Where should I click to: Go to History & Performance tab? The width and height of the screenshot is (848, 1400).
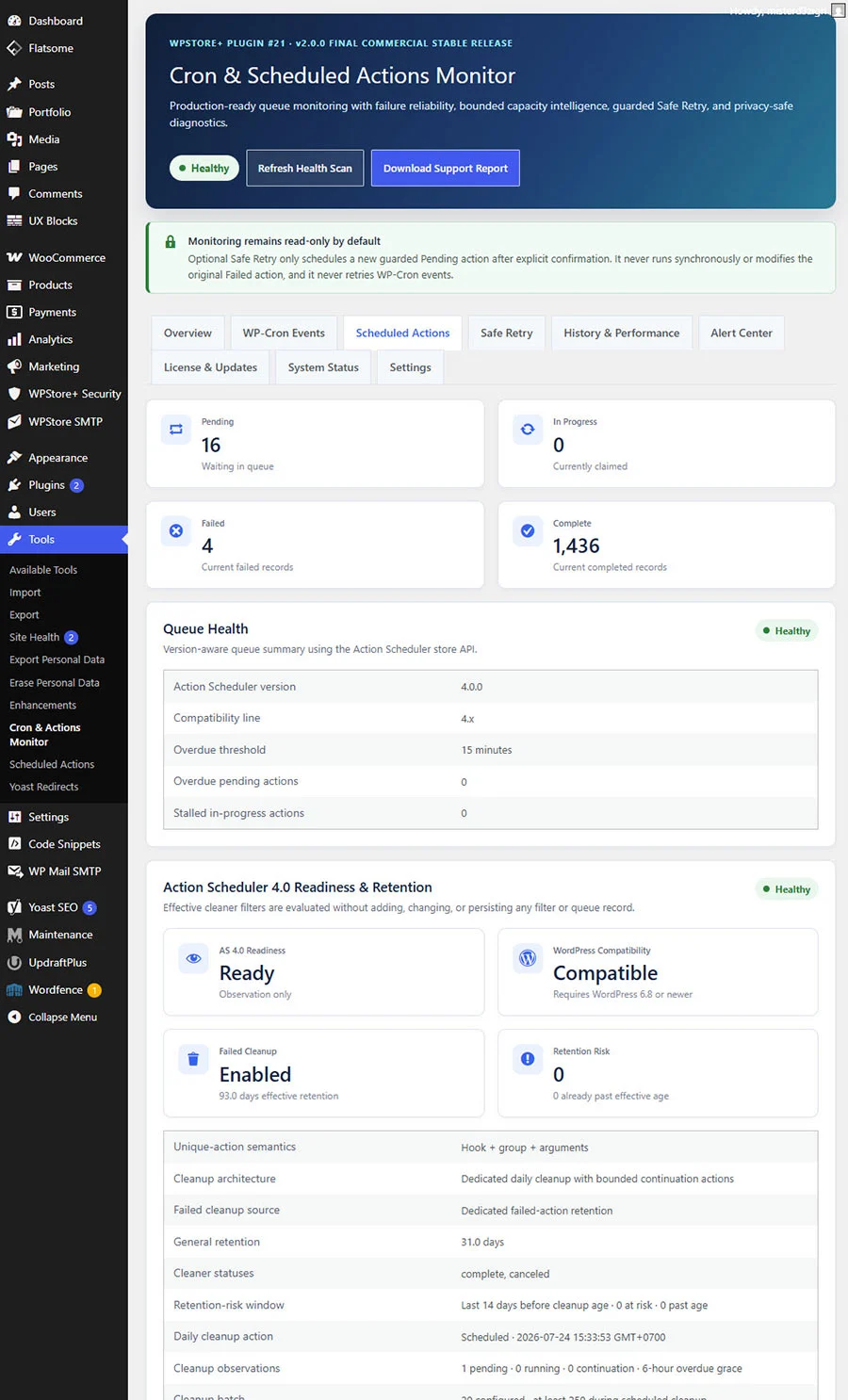[x=622, y=334]
